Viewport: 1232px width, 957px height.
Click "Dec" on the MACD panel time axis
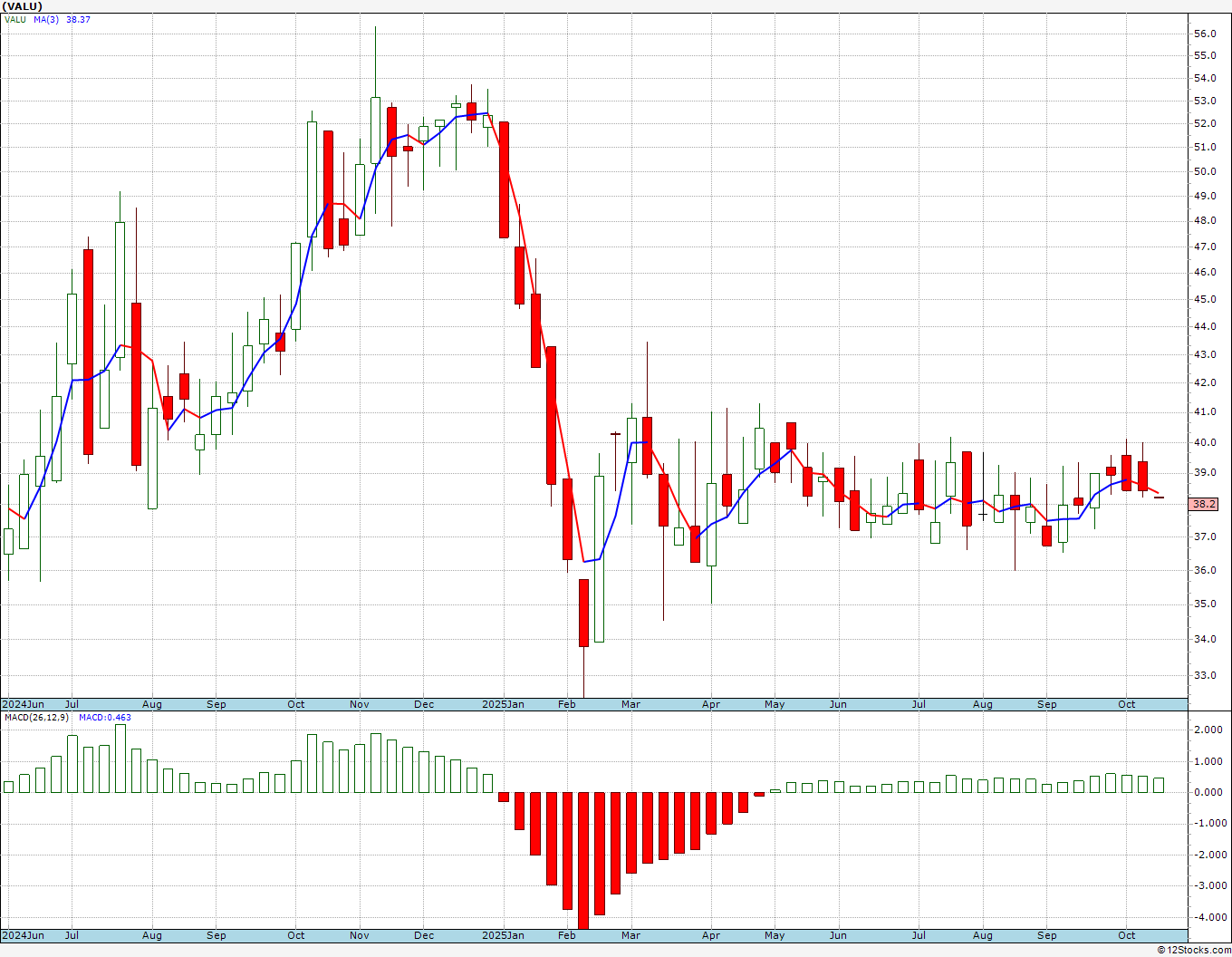tap(424, 935)
